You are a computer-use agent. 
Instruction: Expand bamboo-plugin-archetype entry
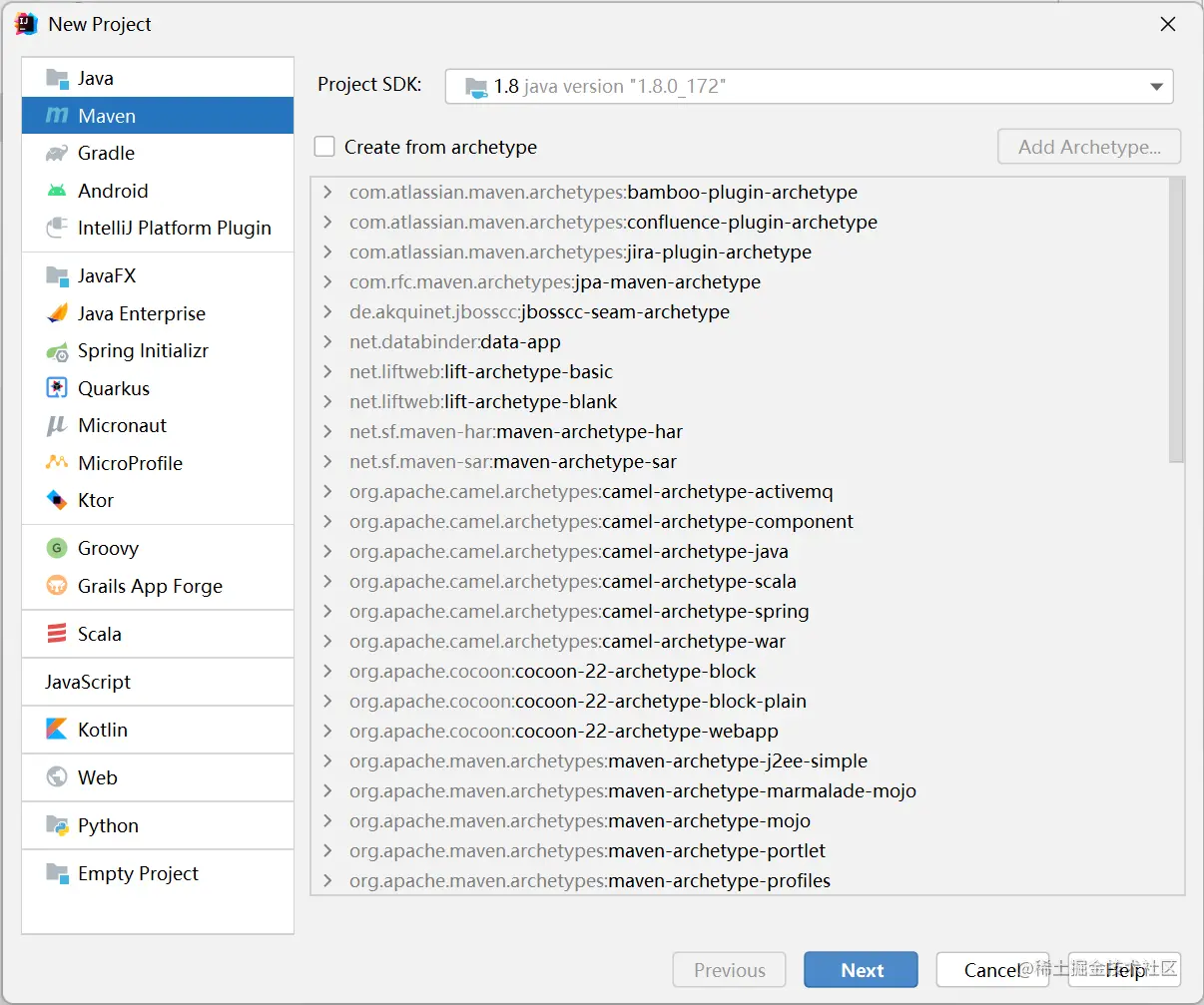[327, 192]
